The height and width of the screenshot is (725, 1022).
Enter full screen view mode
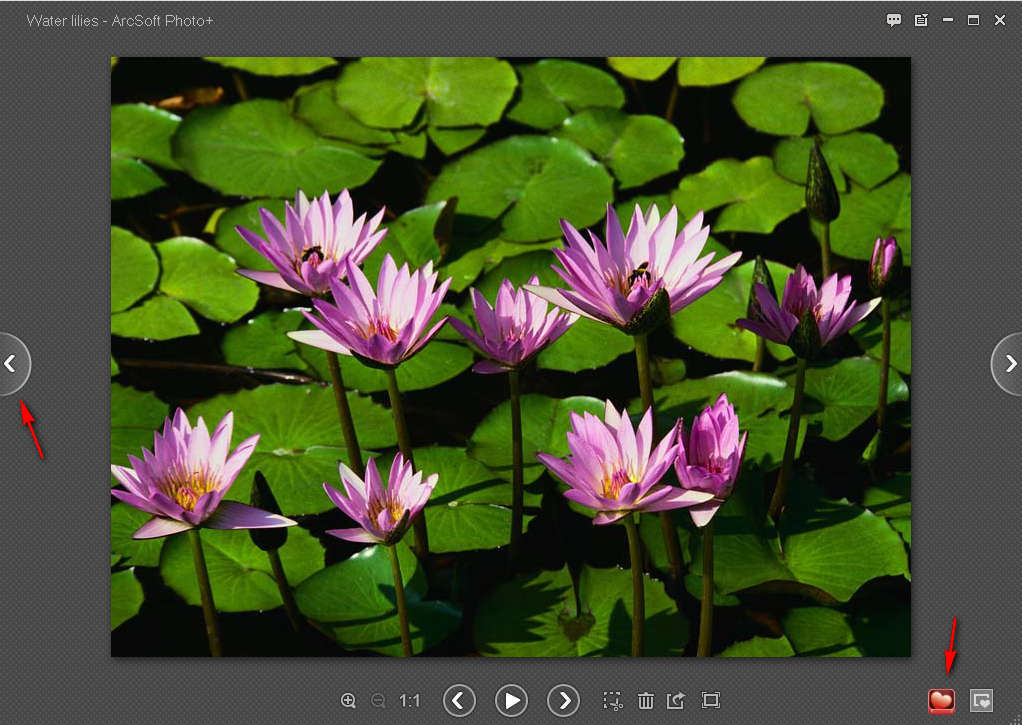click(x=711, y=701)
